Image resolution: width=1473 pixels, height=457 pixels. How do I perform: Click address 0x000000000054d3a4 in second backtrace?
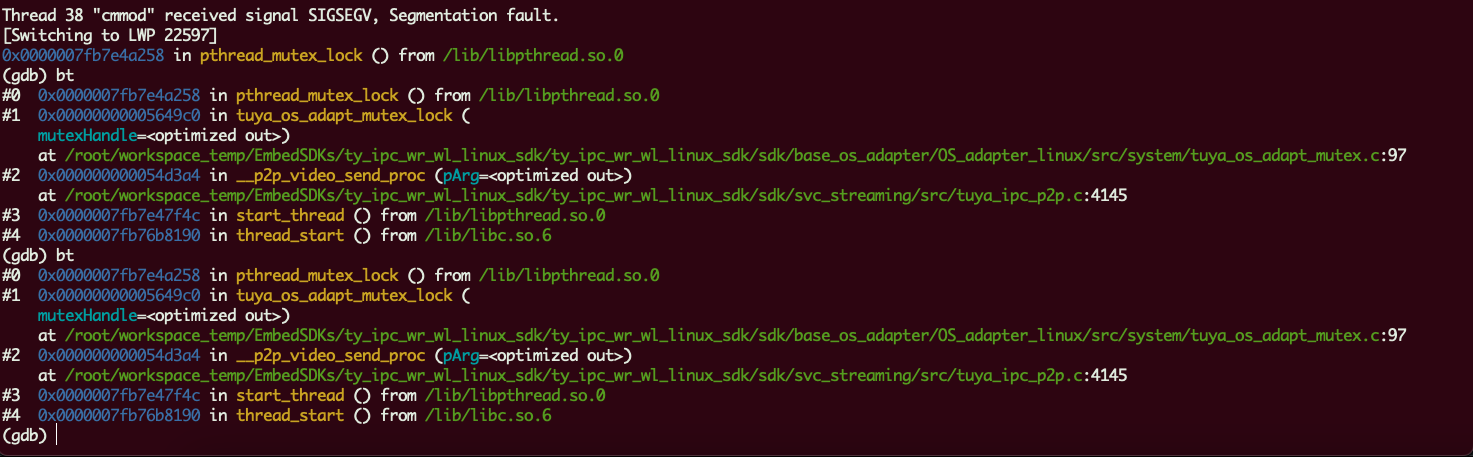(120, 356)
